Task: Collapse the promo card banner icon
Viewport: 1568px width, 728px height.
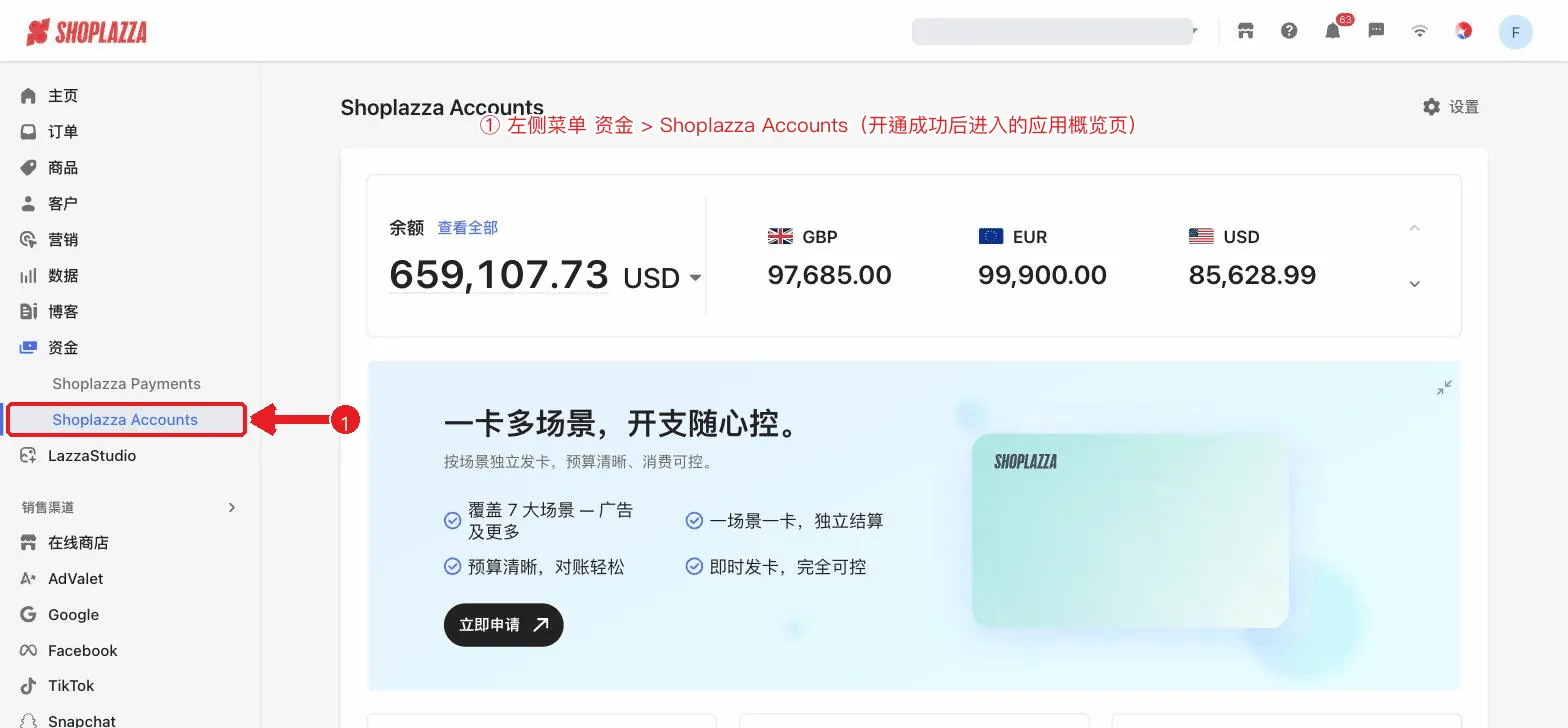Action: point(1444,388)
